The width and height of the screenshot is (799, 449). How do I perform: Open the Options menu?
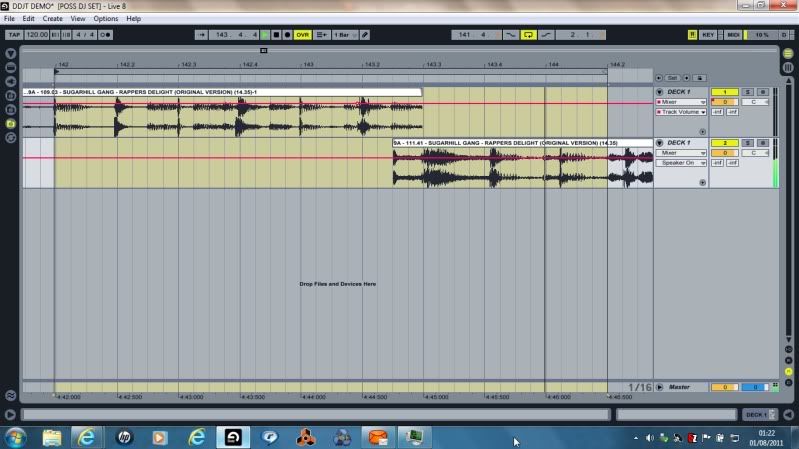[x=106, y=19]
